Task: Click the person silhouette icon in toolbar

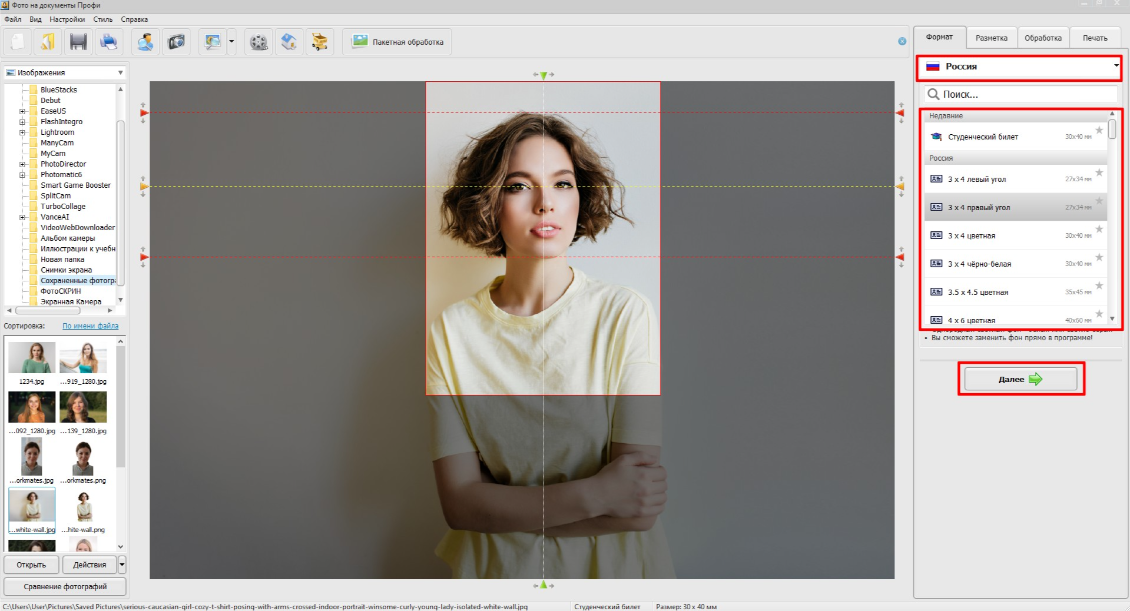Action: [x=146, y=42]
